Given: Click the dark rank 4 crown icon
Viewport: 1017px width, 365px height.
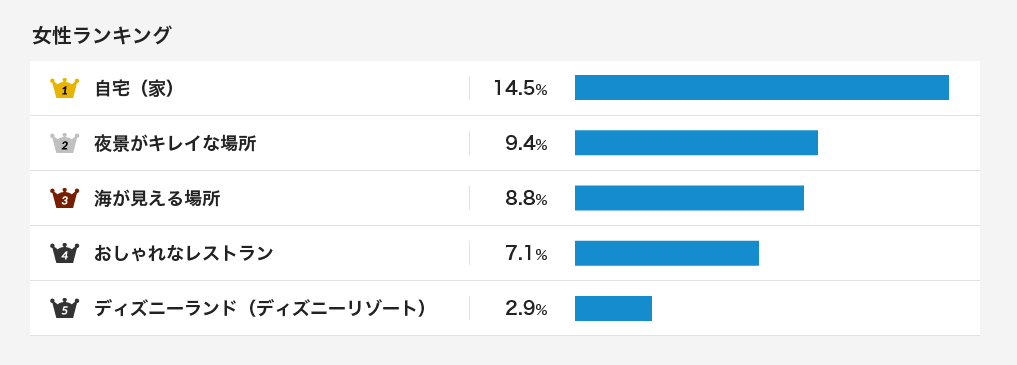Looking at the screenshot, I should 64,253.
